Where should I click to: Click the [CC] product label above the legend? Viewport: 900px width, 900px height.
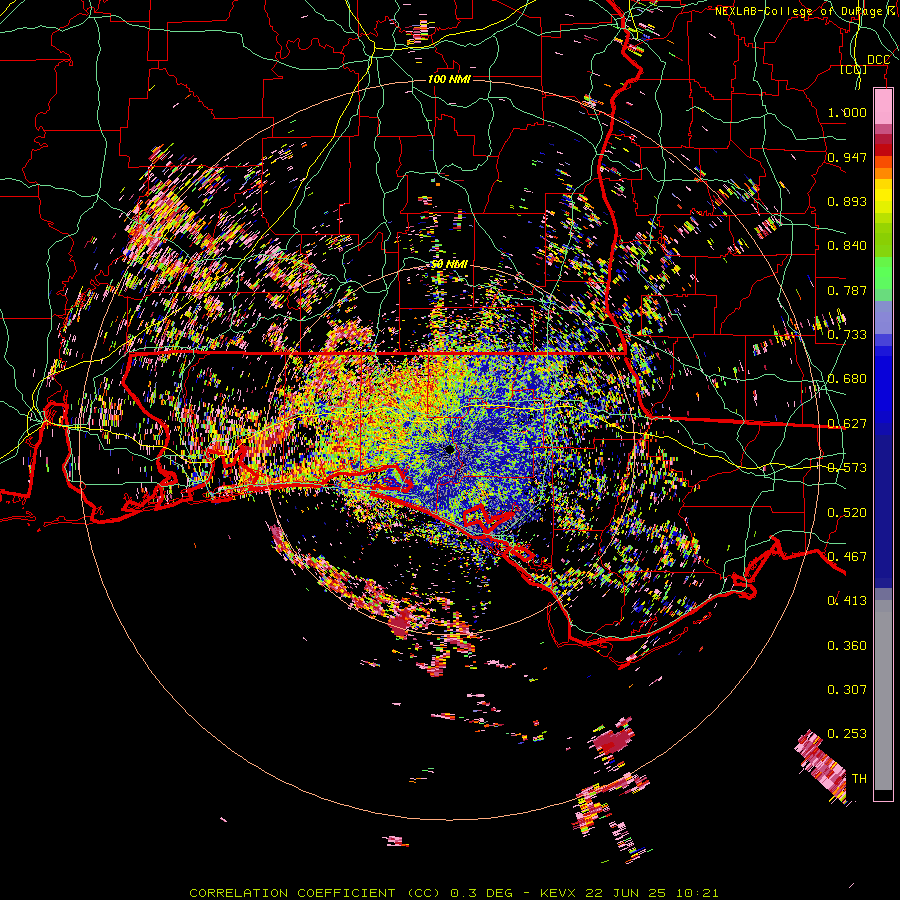pos(854,70)
